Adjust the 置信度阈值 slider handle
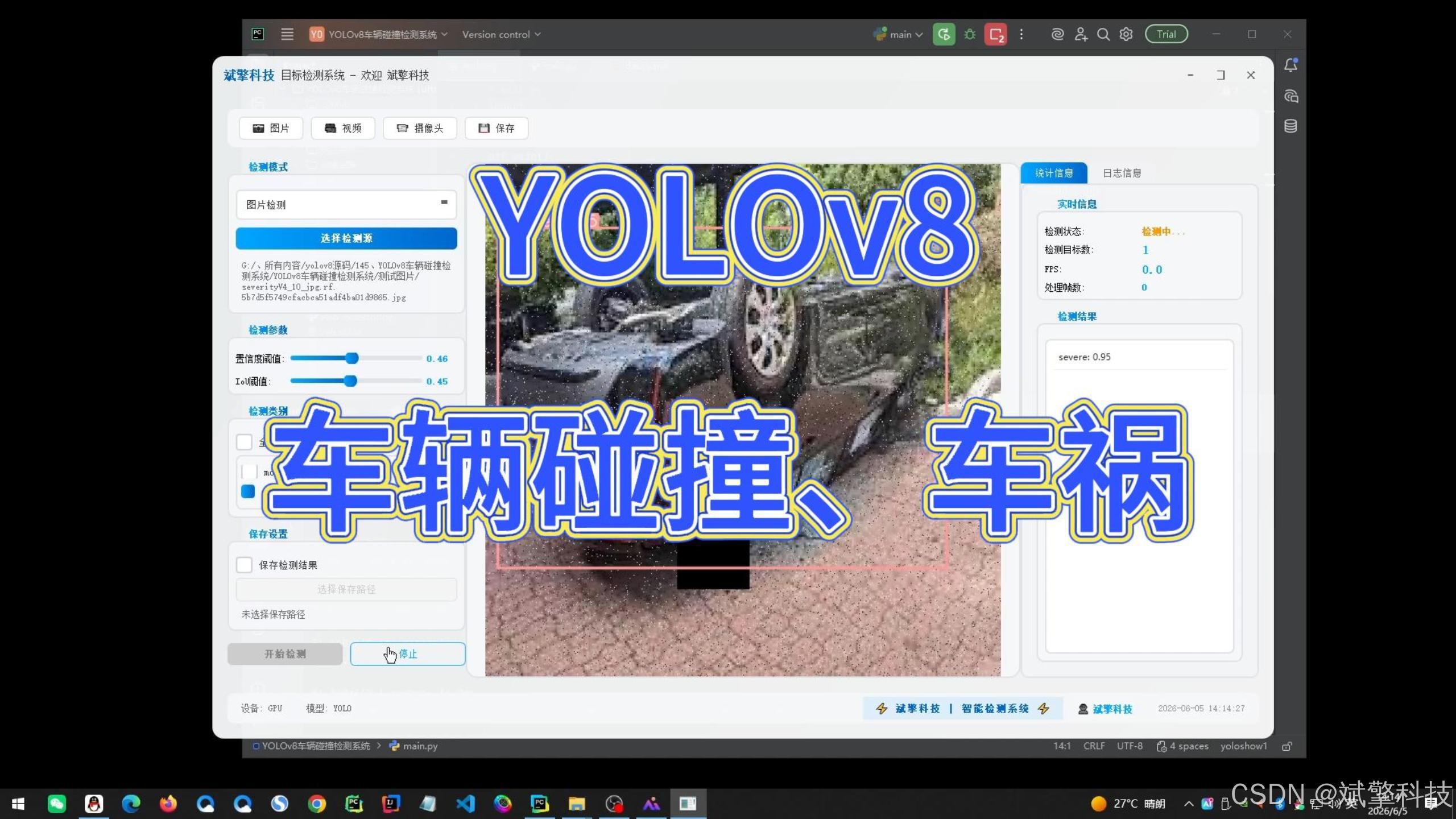Screen dimensions: 1456x819 (x=352, y=358)
